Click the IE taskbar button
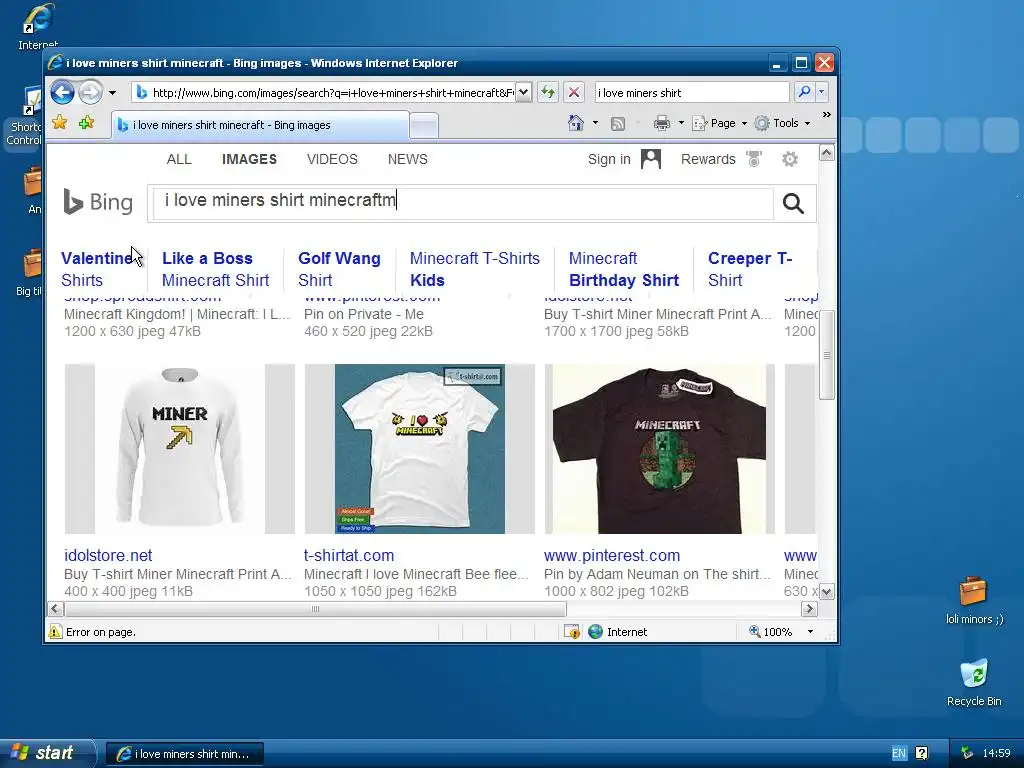Image resolution: width=1024 pixels, height=768 pixels. (185, 754)
